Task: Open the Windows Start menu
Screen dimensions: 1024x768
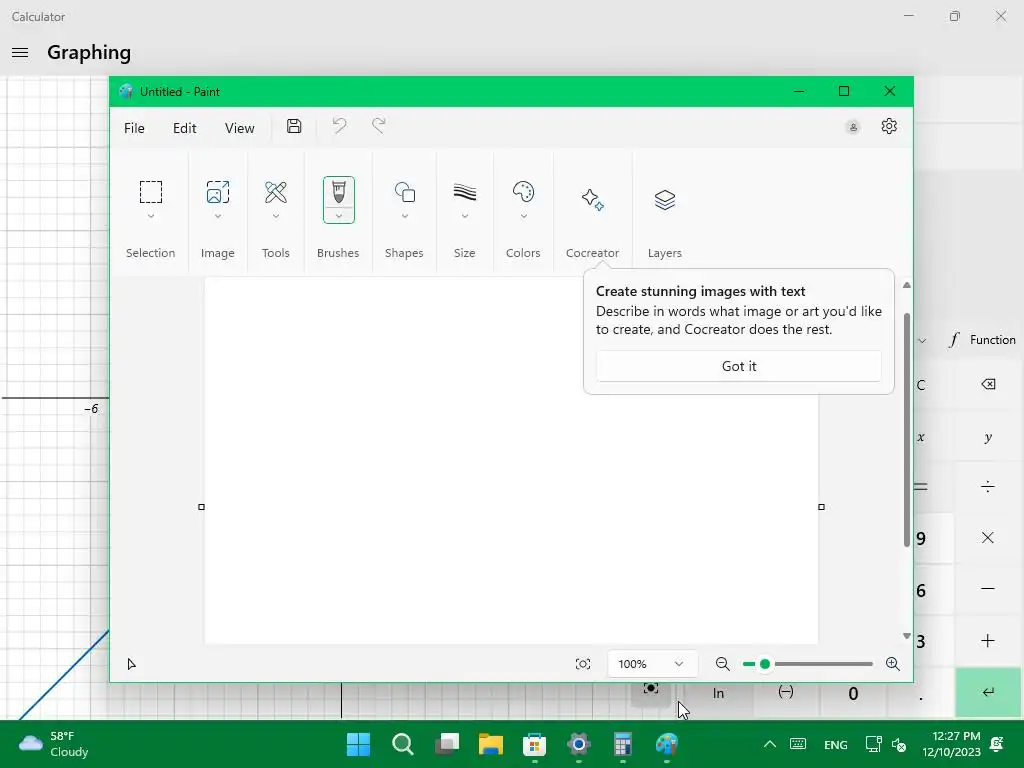Action: tap(359, 744)
